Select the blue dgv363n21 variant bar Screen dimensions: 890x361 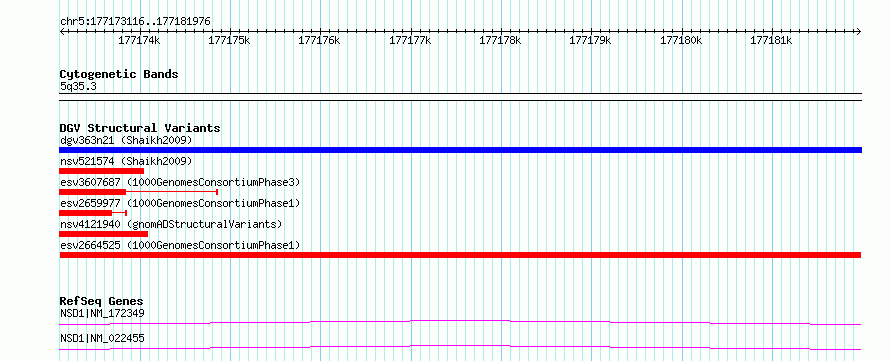(460, 150)
